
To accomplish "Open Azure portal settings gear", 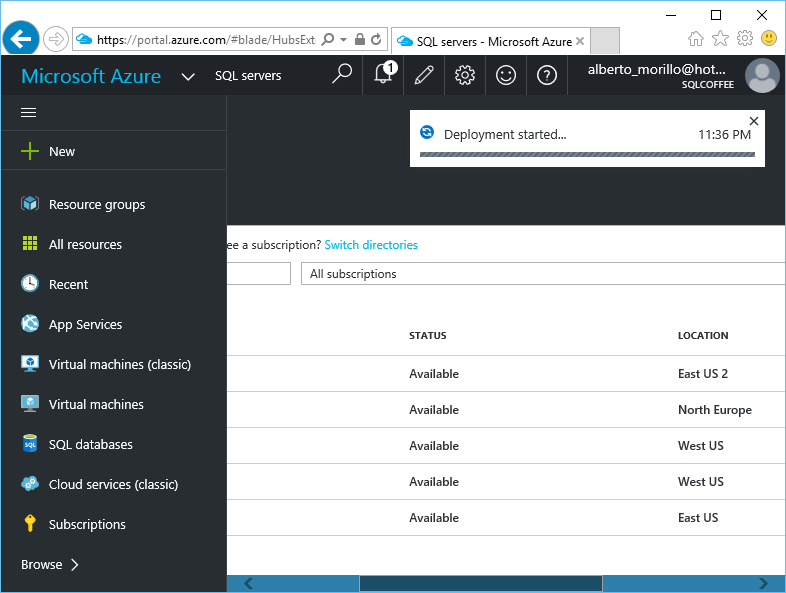I will [x=465, y=75].
